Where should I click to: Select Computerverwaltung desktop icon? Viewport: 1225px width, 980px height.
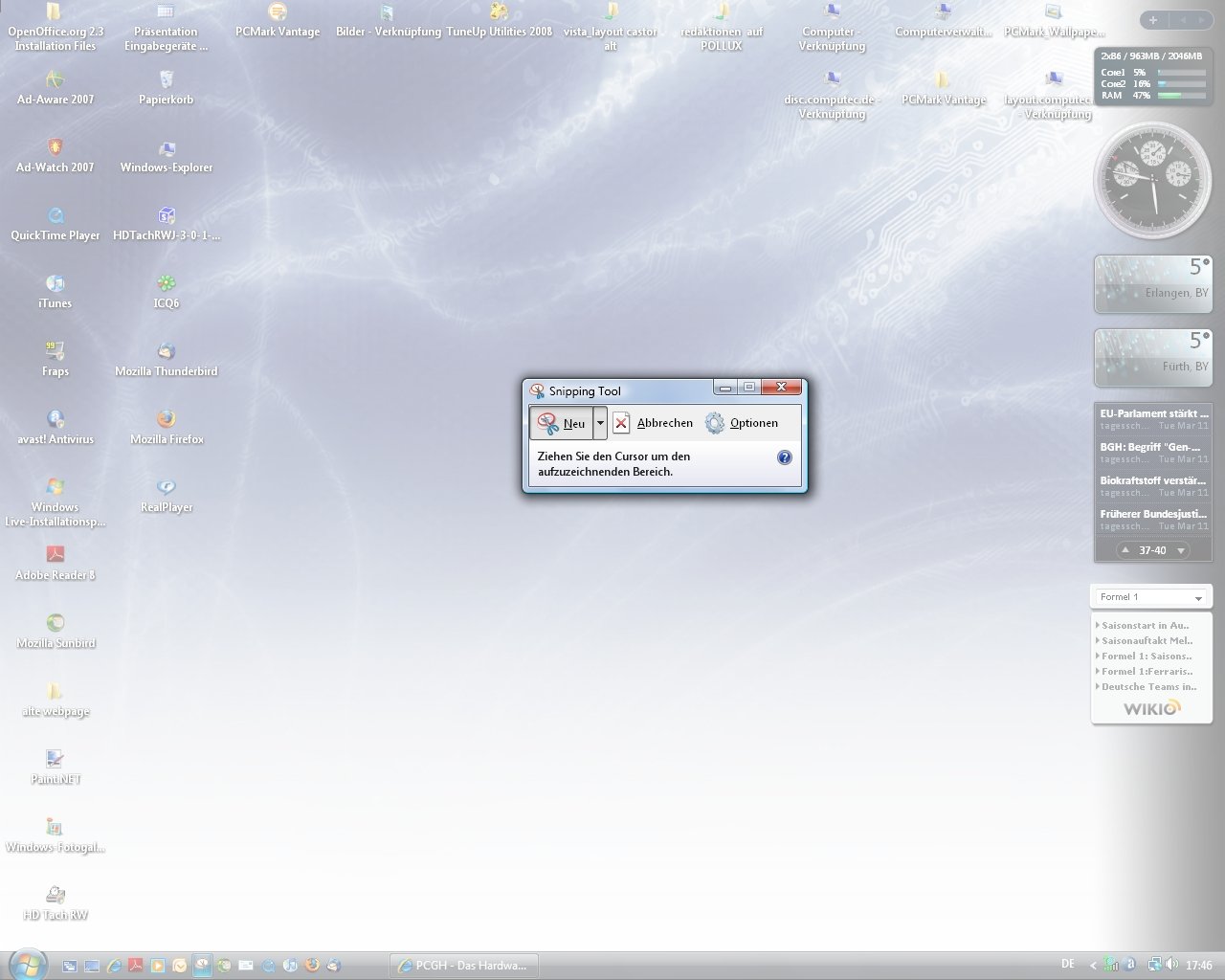click(944, 19)
